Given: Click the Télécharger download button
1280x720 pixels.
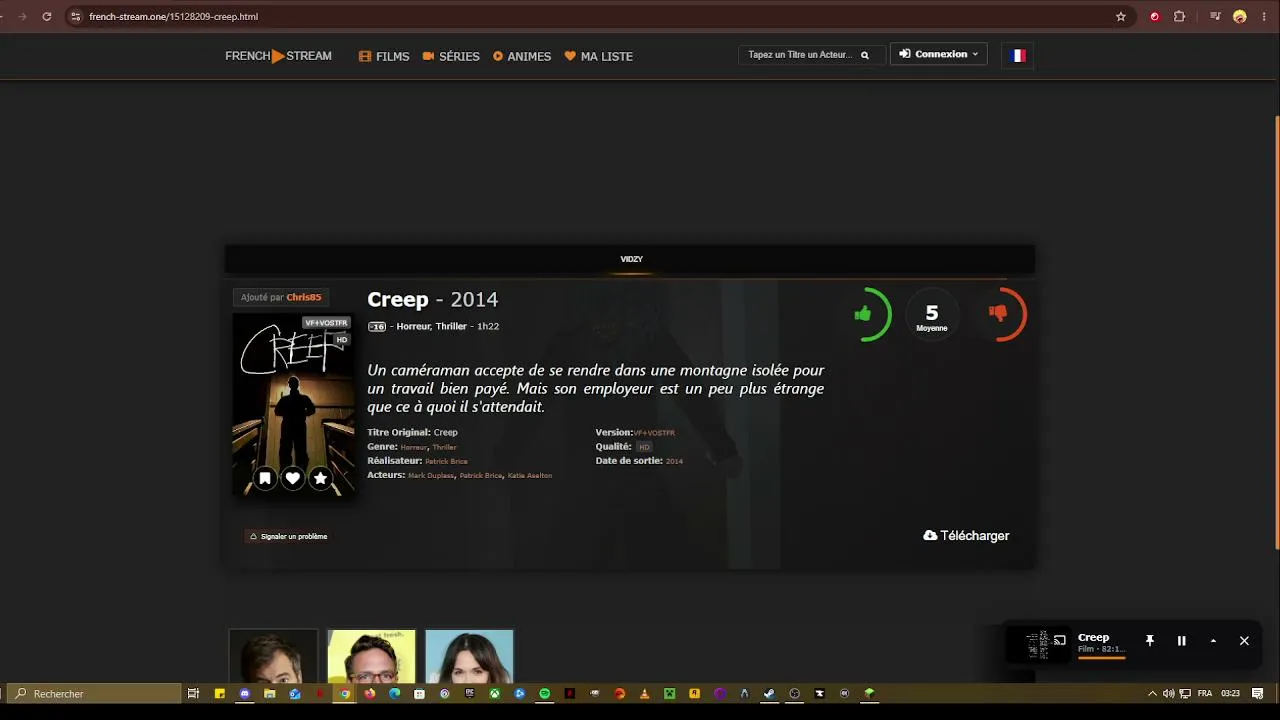Looking at the screenshot, I should click(966, 536).
